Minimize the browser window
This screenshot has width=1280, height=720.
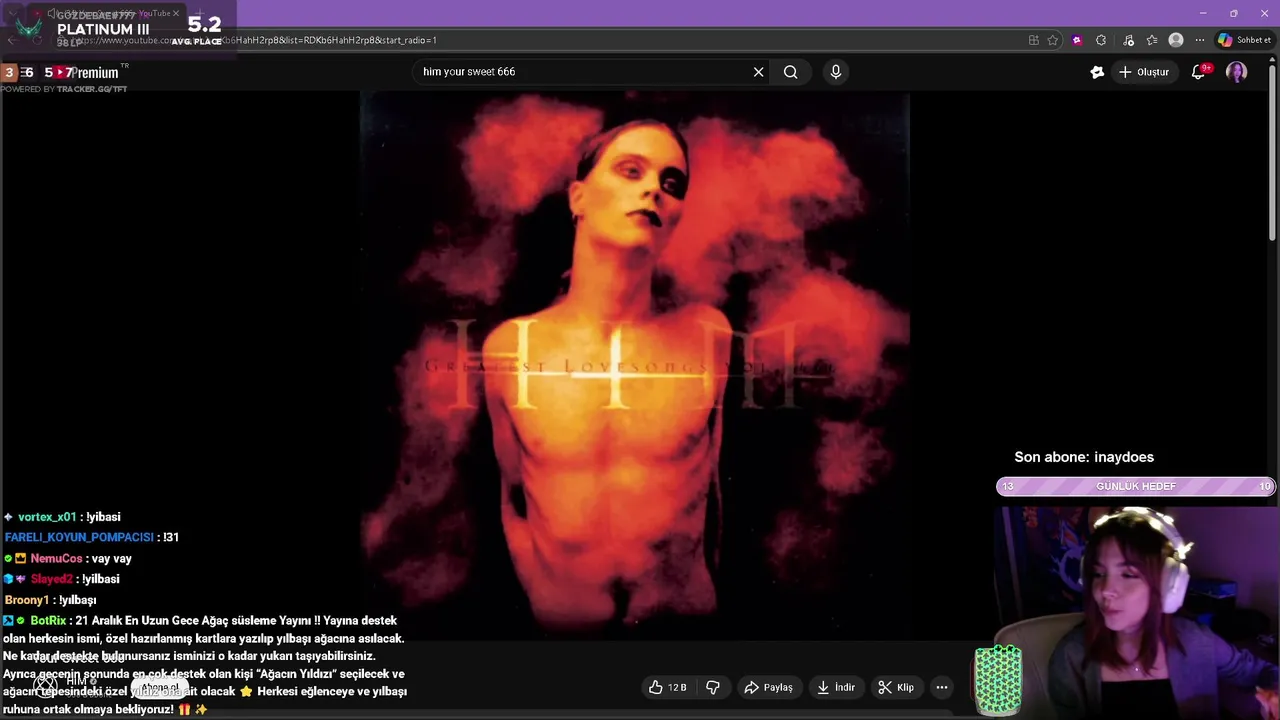point(1202,13)
